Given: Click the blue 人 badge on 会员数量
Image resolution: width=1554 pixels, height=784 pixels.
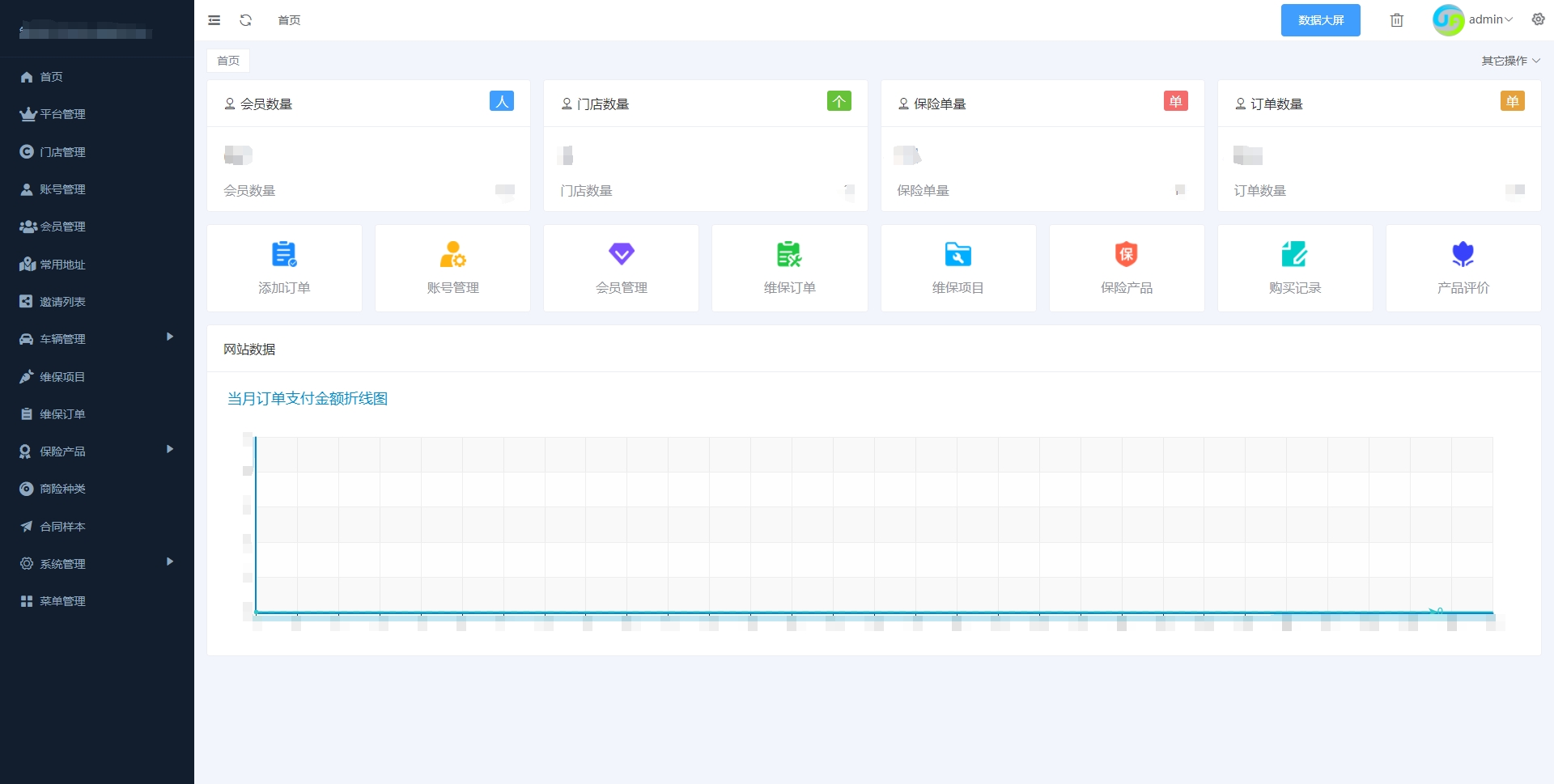Looking at the screenshot, I should 502,101.
